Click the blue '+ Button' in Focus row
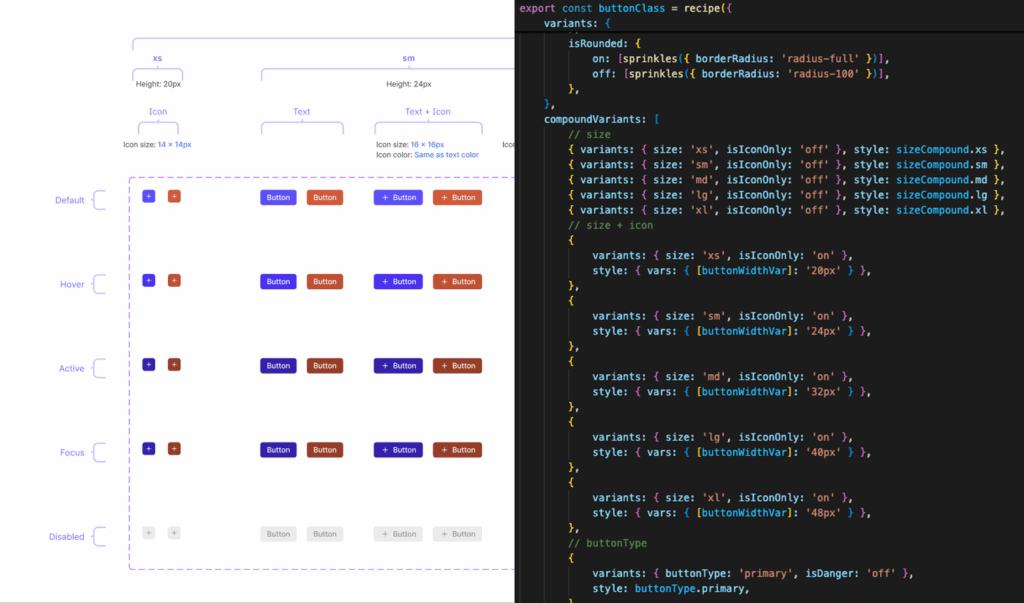This screenshot has width=1024, height=603. [398, 450]
